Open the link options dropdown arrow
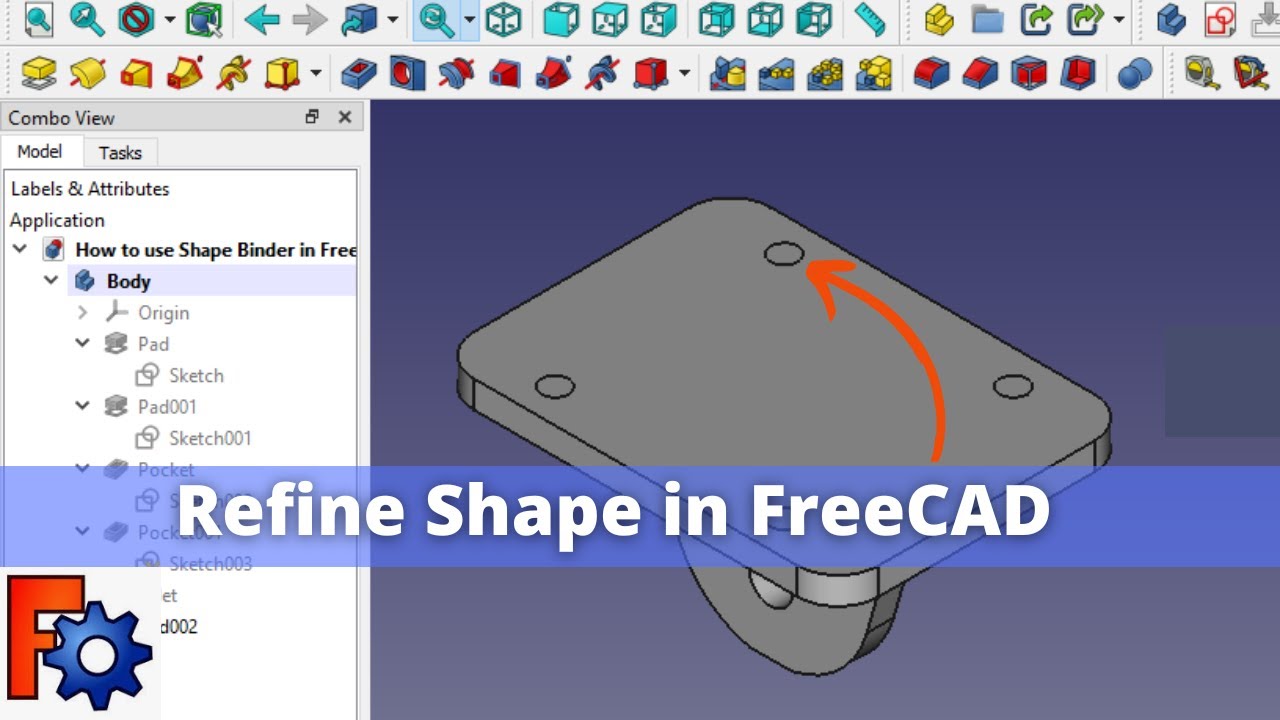The height and width of the screenshot is (720, 1280). click(1118, 20)
